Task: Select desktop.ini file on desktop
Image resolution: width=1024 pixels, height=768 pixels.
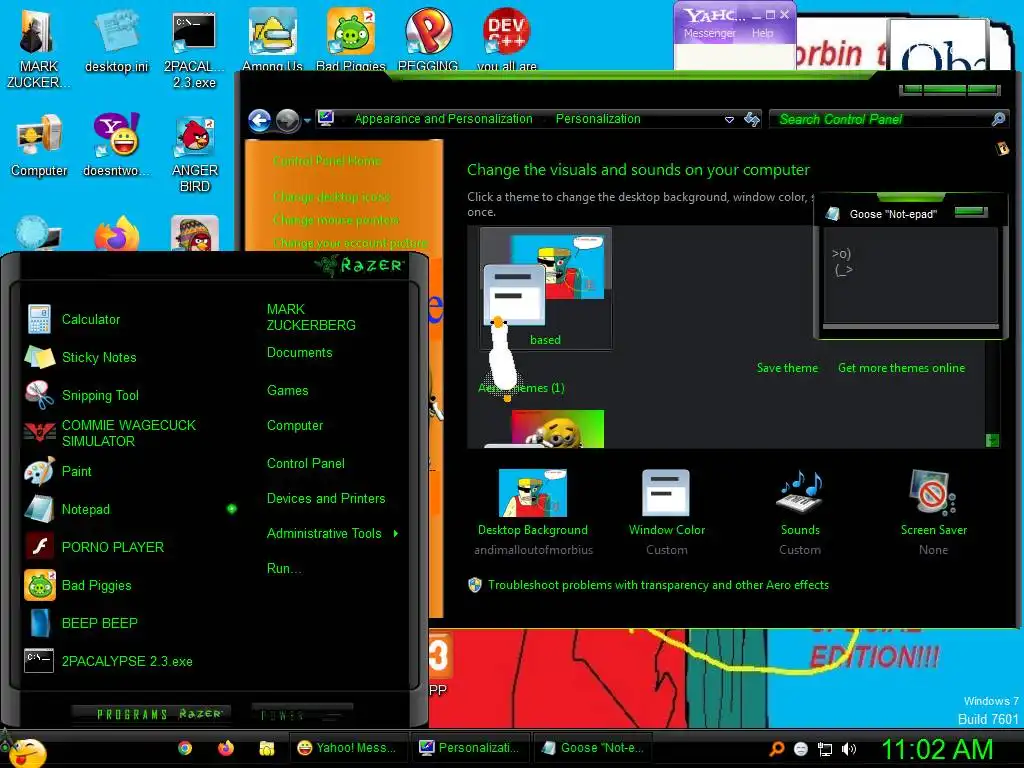Action: (116, 40)
